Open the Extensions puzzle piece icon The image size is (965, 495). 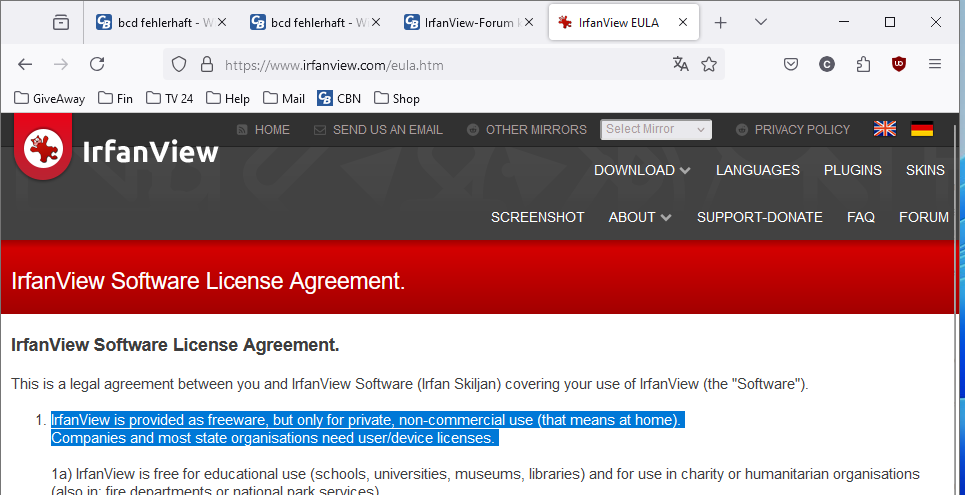pyautogui.click(x=863, y=64)
